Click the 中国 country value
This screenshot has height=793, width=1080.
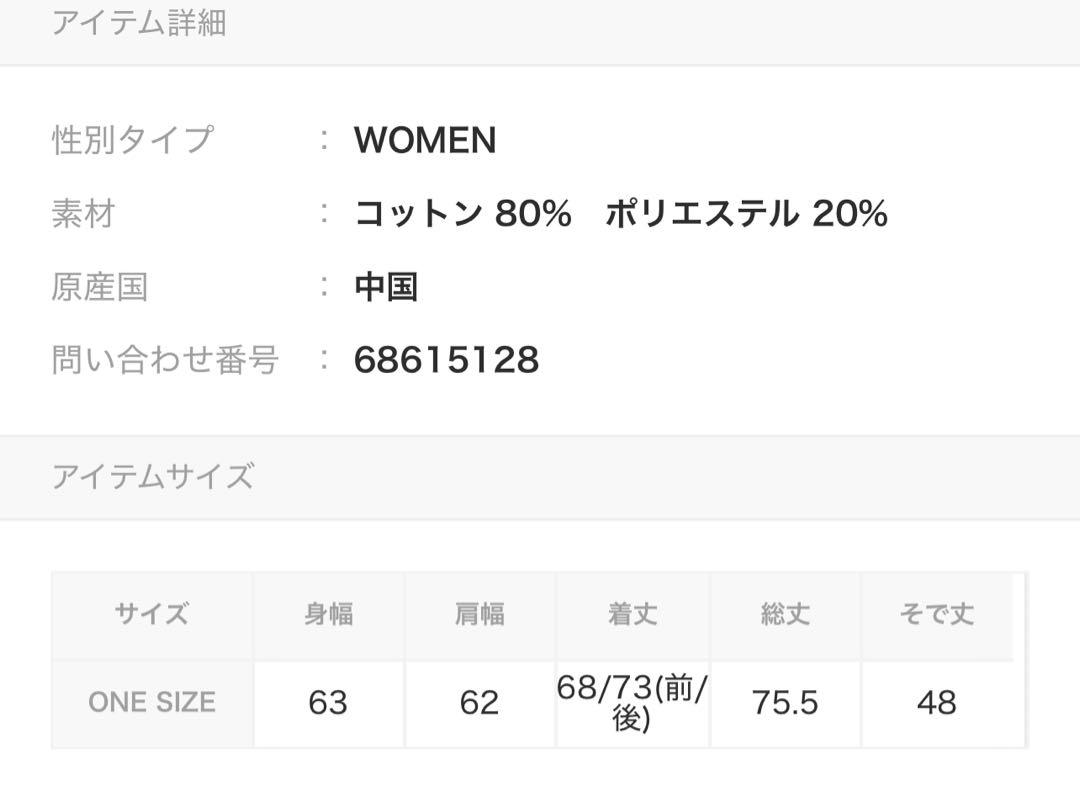tap(386, 287)
